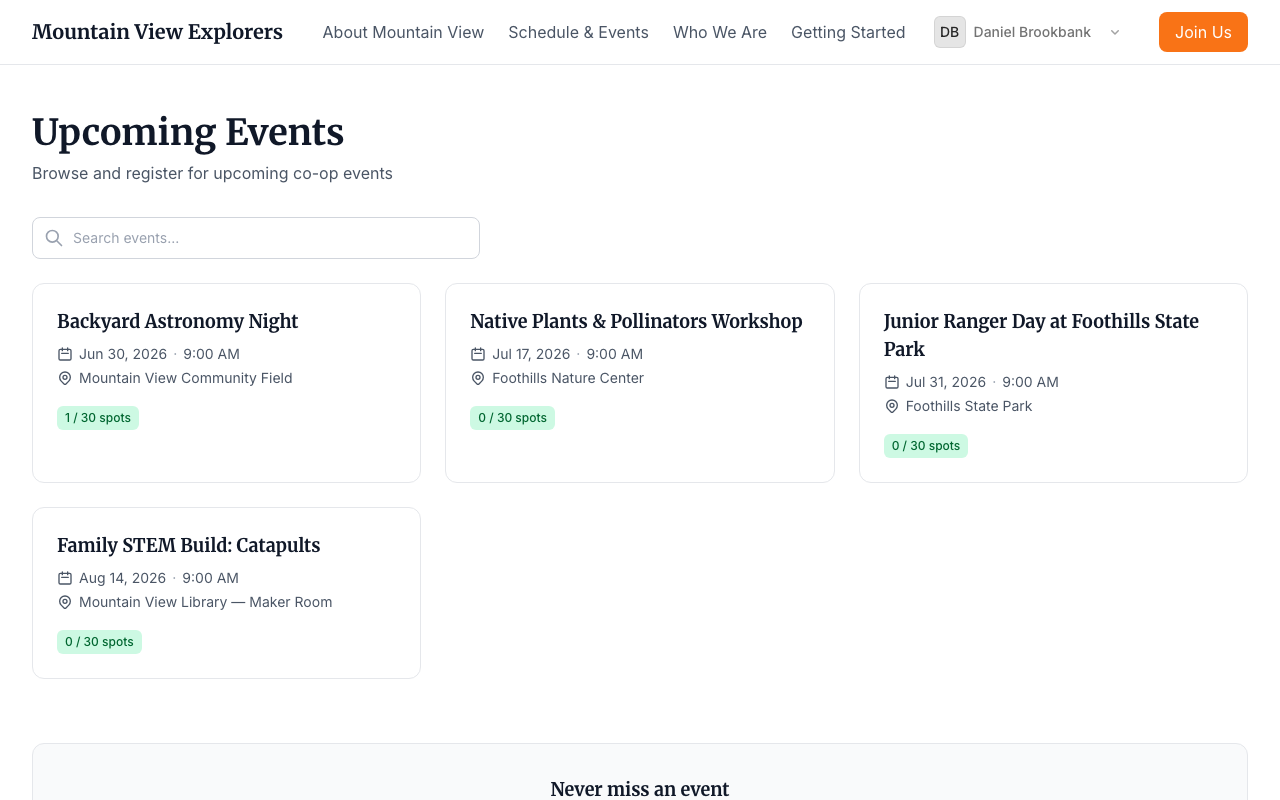Click 0 / 30 spots badge on Catapults card
Image resolution: width=1280 pixels, height=800 pixels.
(99, 642)
